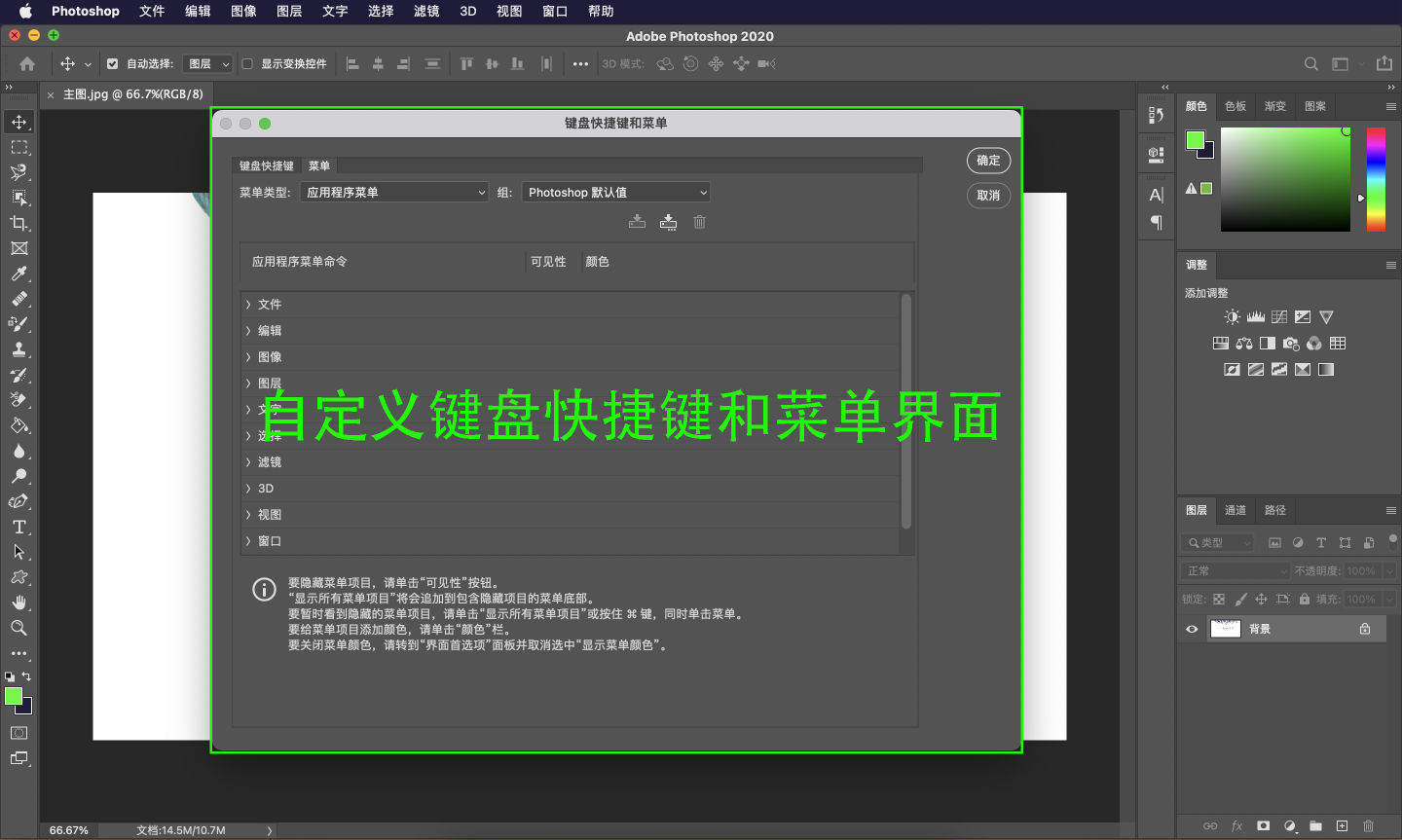Toggle visibility of the 背景 layer
Viewport: 1402px width, 840px height.
point(1191,628)
